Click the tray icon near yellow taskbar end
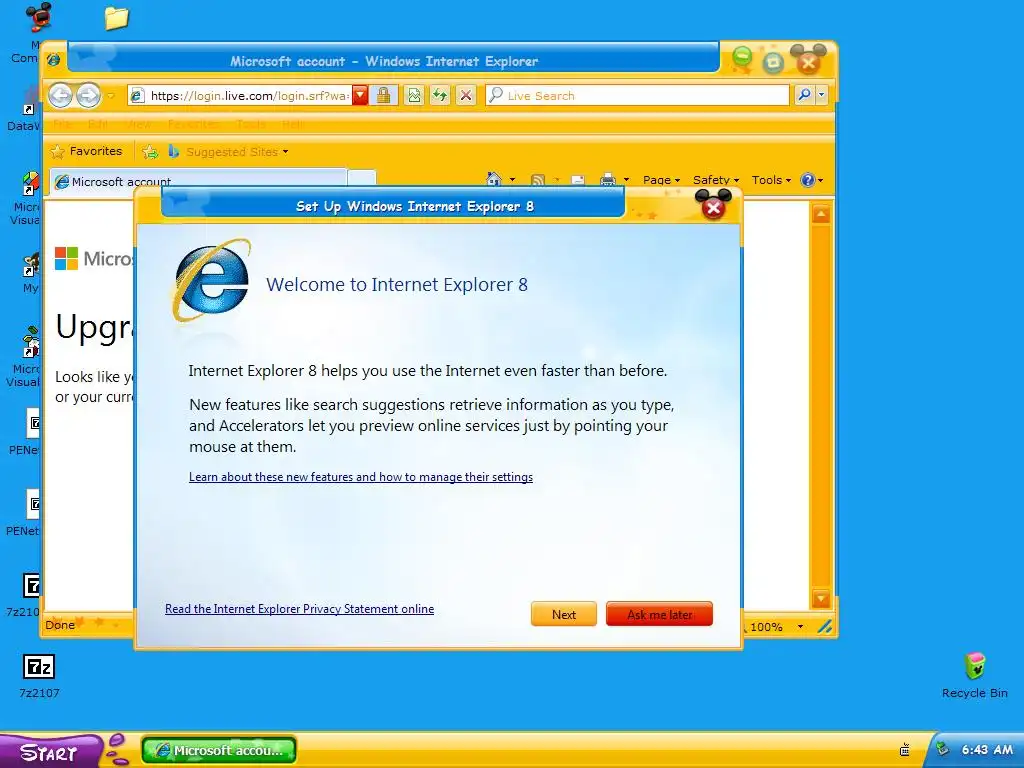1024x768 pixels. pyautogui.click(x=904, y=750)
